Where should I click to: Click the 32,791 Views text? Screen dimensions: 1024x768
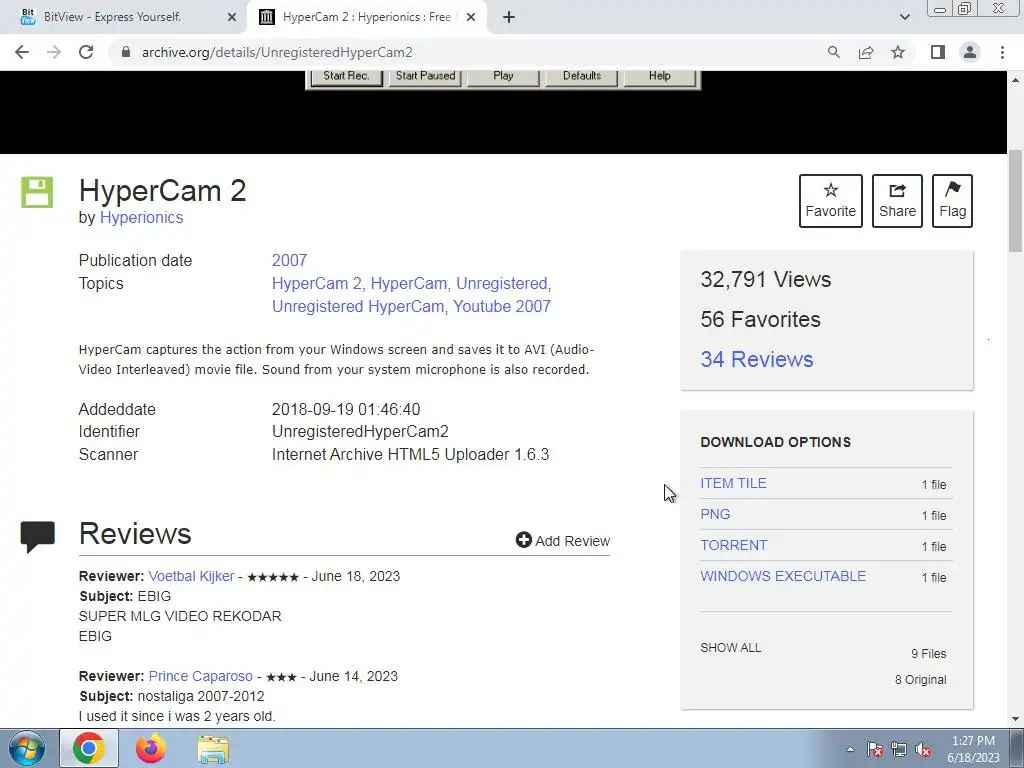(765, 280)
